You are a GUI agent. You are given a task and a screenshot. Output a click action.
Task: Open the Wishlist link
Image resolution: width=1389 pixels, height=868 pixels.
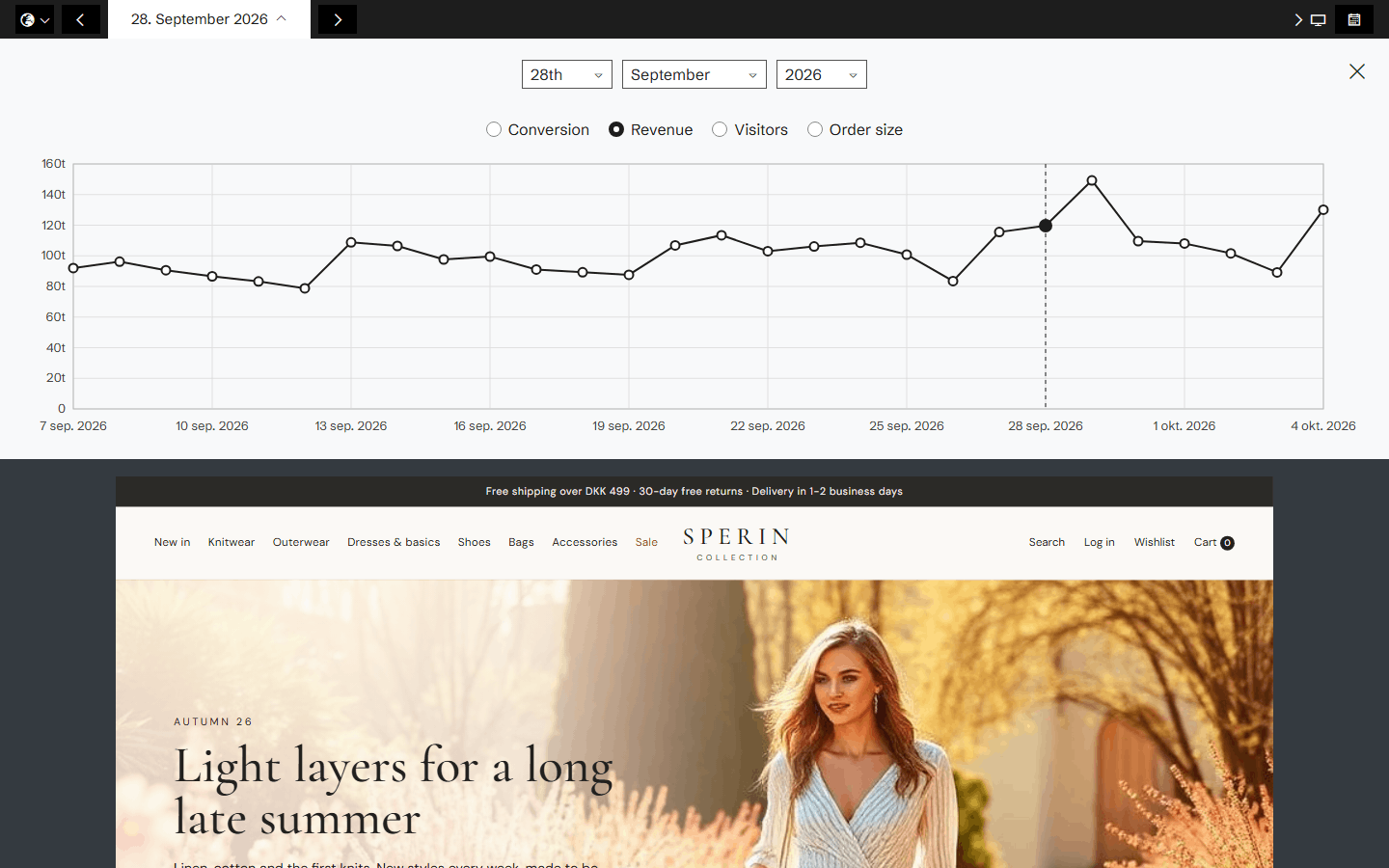click(1155, 542)
